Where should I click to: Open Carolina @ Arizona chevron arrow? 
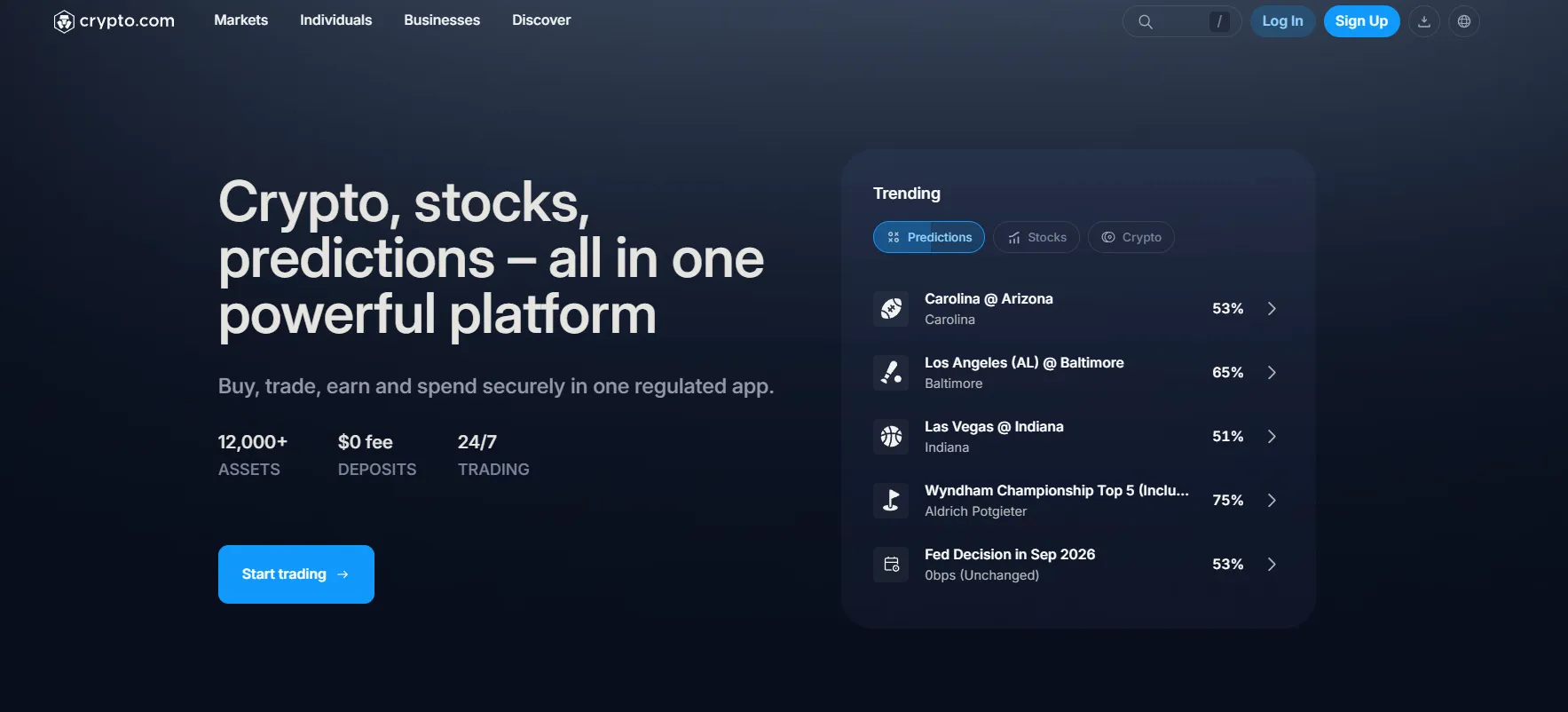(1272, 309)
